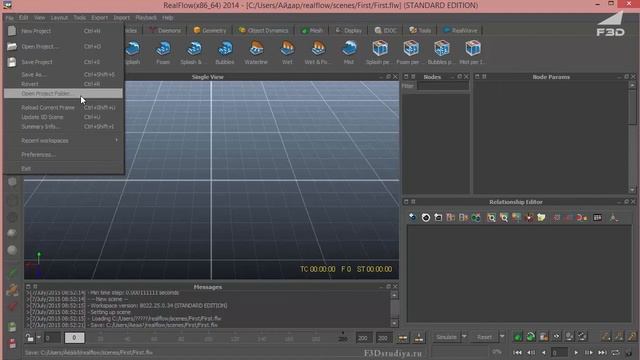Toggle the timeline lock icon
Screen dimensions: 640x360
(29, 338)
